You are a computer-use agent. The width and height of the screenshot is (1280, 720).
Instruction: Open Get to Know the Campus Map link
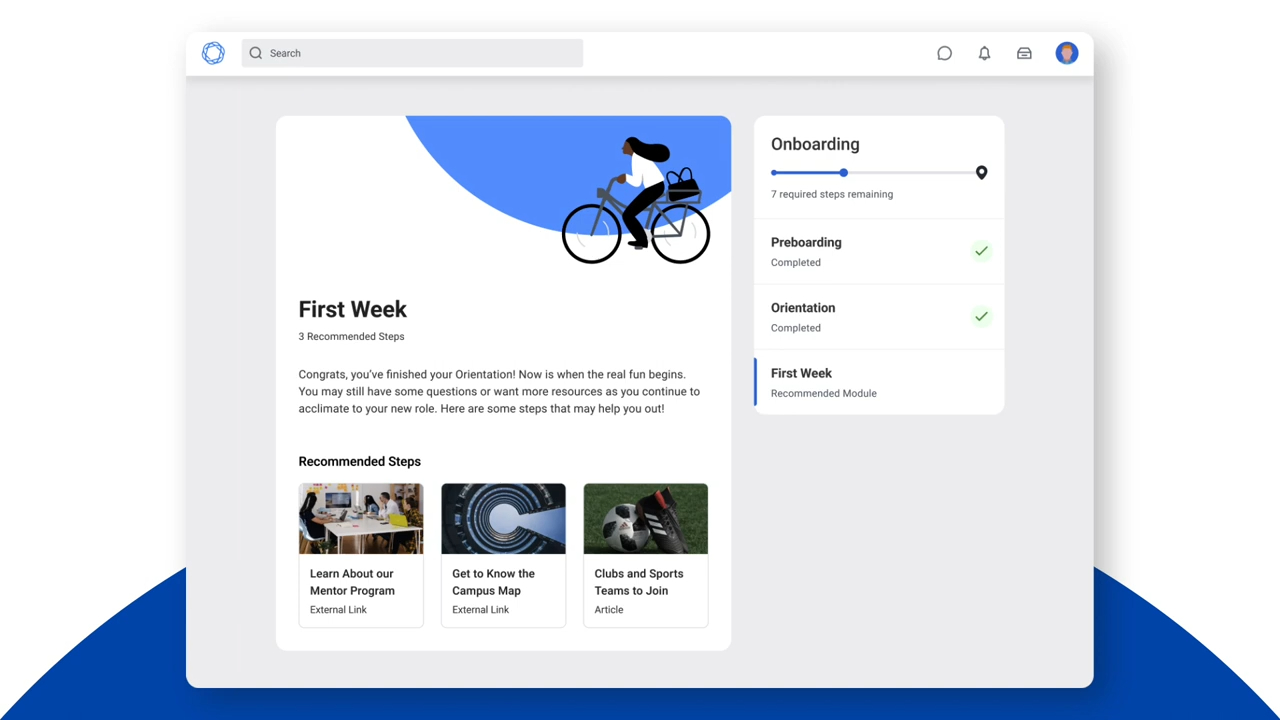pyautogui.click(x=503, y=555)
